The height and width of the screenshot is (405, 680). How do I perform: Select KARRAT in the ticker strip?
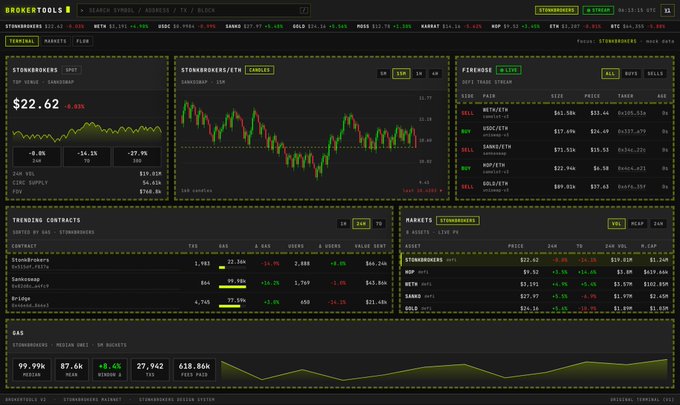451,26
